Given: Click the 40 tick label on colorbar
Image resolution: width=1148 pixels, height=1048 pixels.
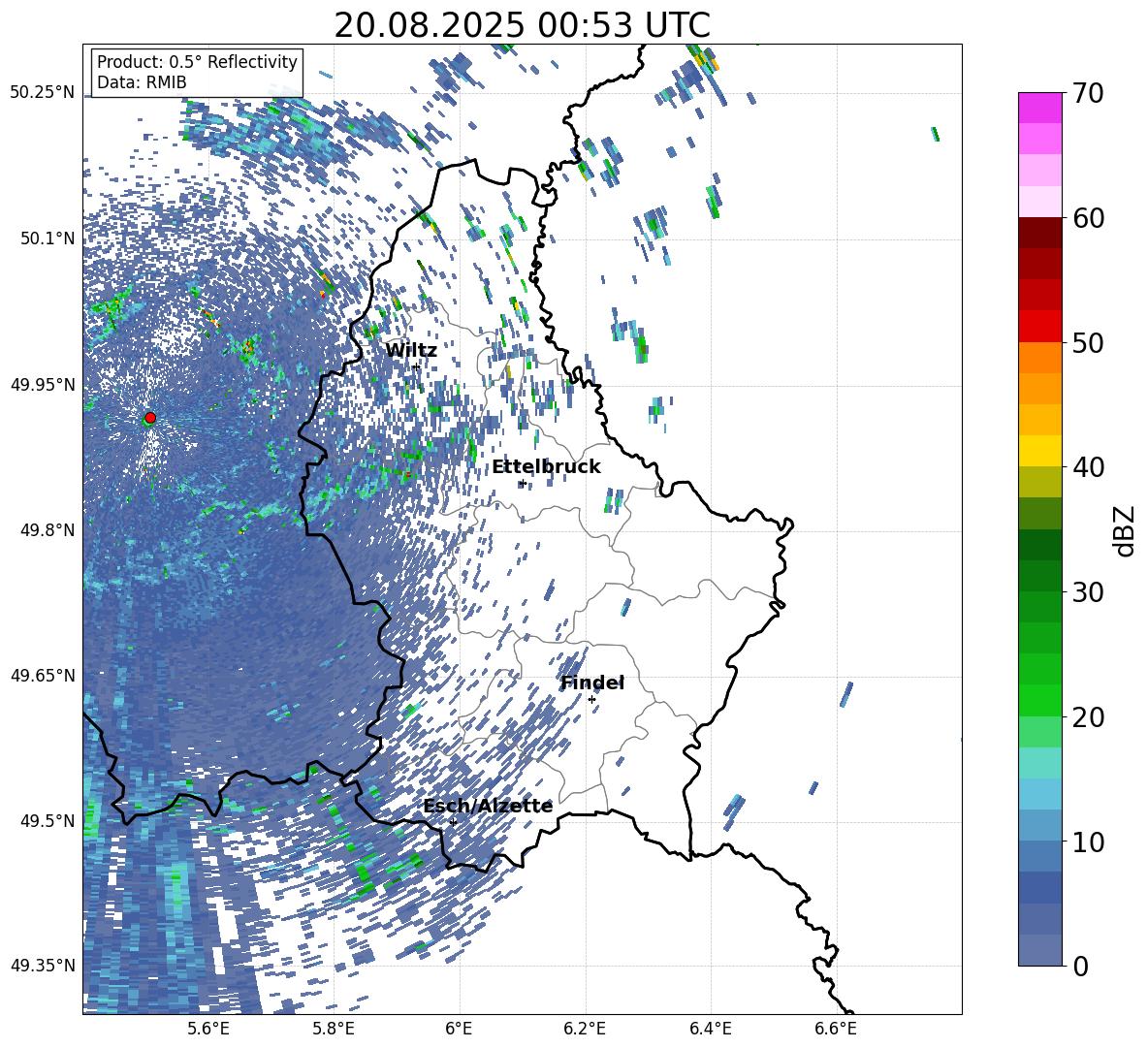Looking at the screenshot, I should coord(1088,467).
